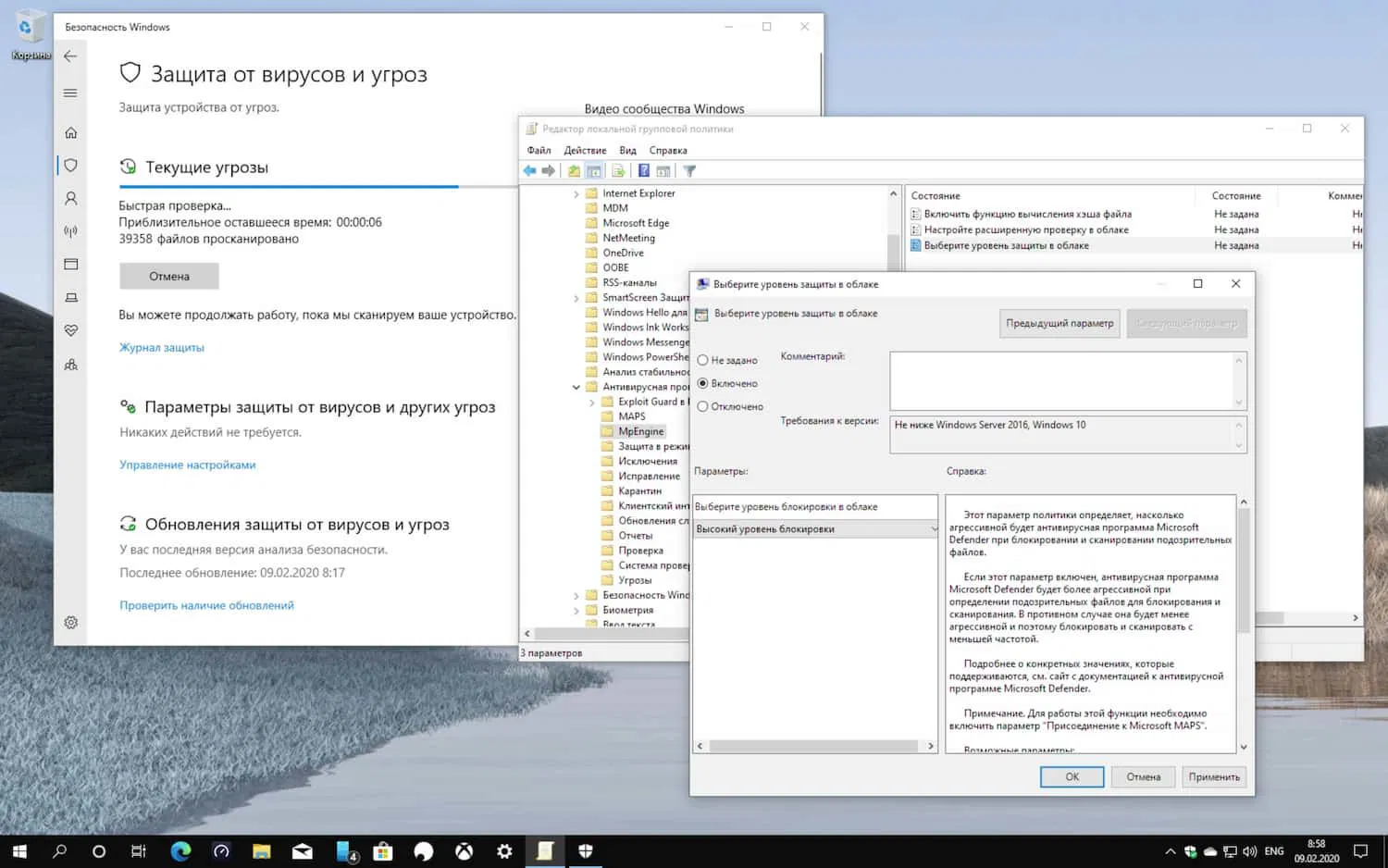Click the Help question mark toolbar icon
Screen dimensions: 1388x868
[x=643, y=170]
